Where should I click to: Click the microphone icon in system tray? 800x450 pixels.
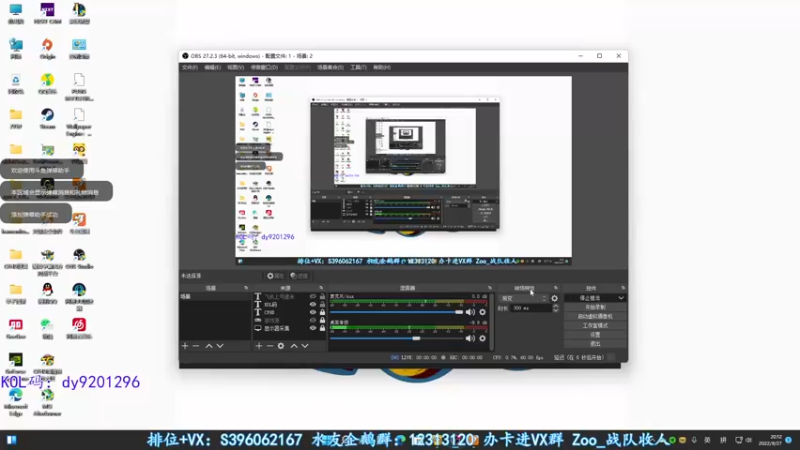pyautogui.click(x=694, y=440)
